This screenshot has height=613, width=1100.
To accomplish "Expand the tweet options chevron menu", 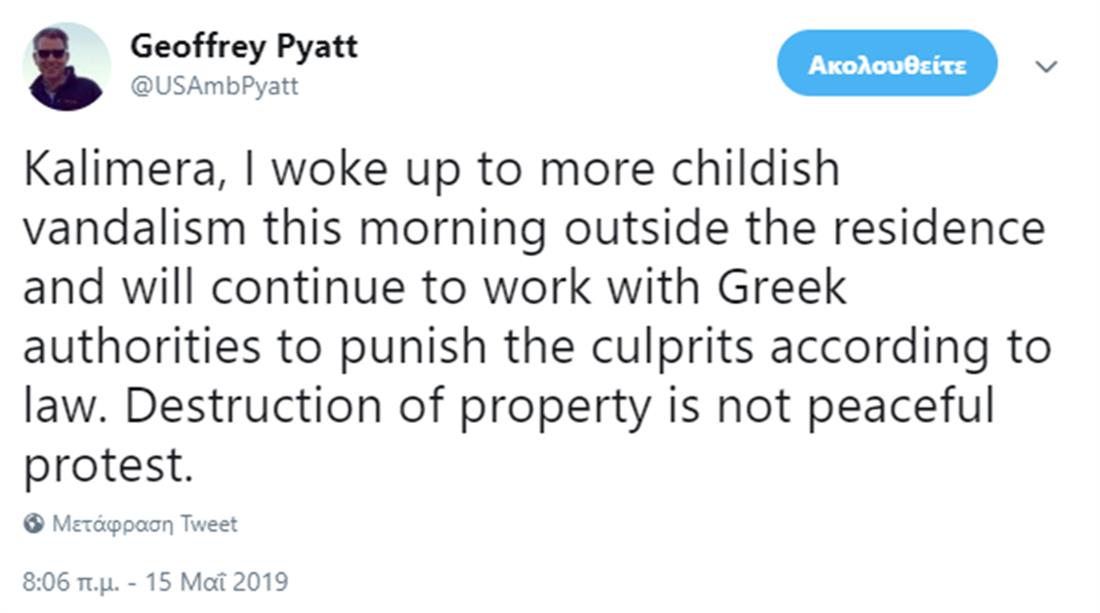I will click(x=1046, y=66).
